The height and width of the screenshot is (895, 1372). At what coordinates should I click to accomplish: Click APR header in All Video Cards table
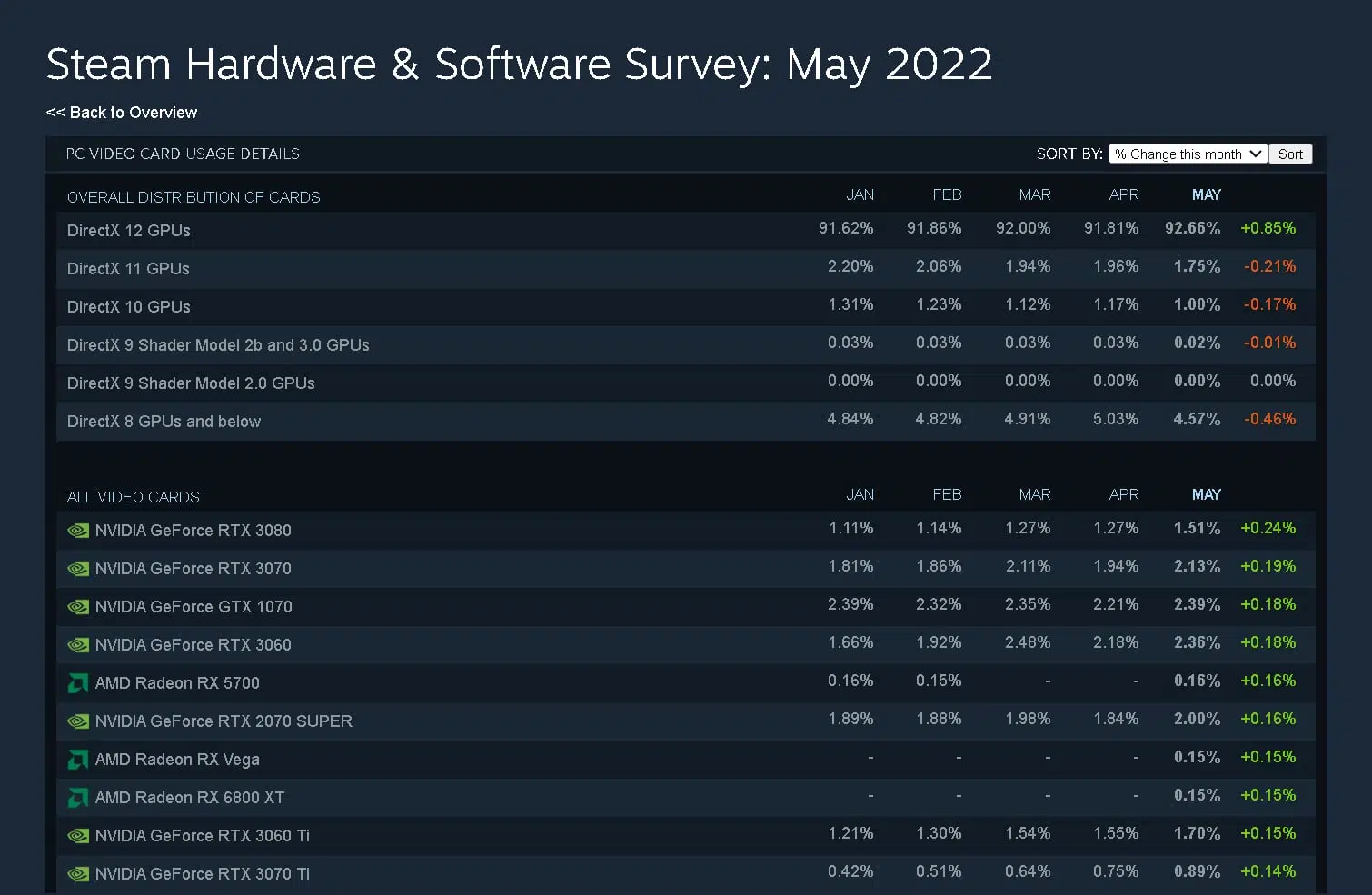[1124, 495]
